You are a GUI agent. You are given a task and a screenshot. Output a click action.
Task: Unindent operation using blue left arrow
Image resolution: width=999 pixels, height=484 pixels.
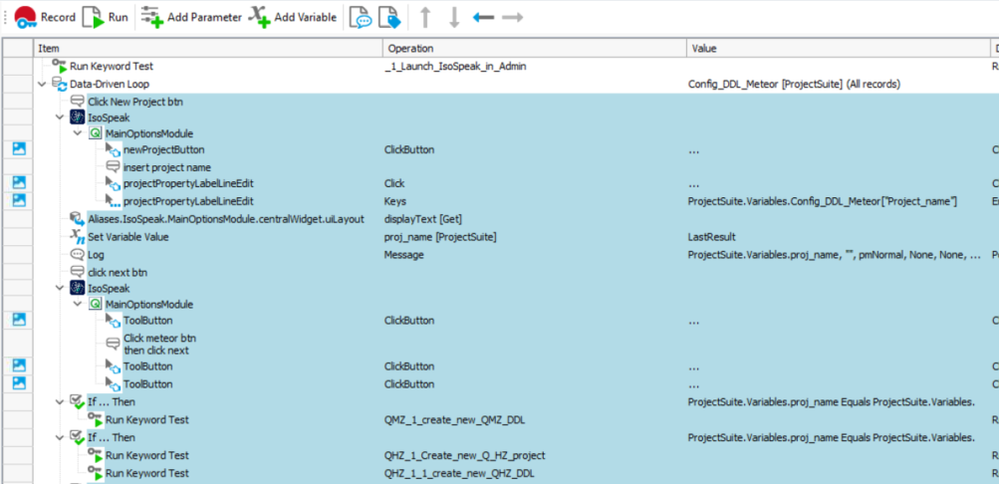484,18
